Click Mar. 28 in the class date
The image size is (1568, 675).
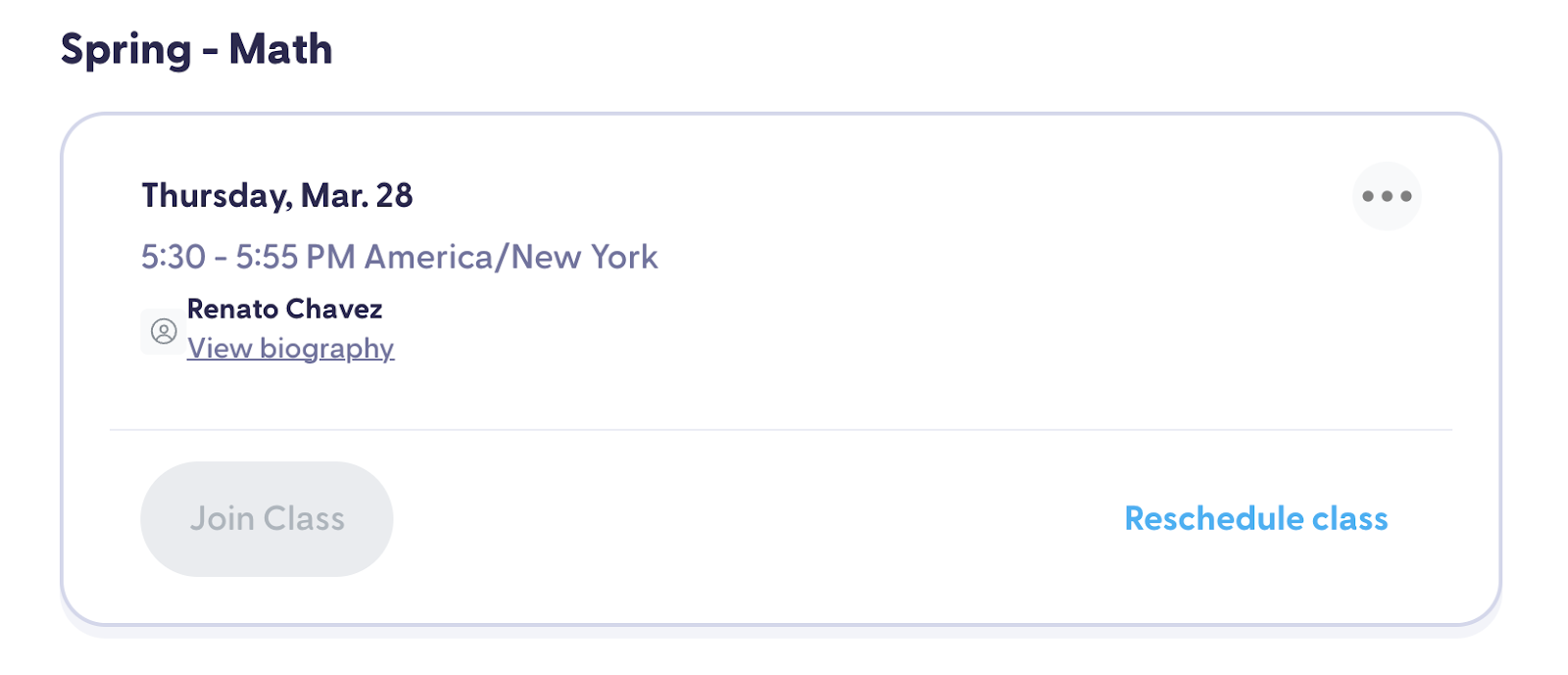(357, 196)
